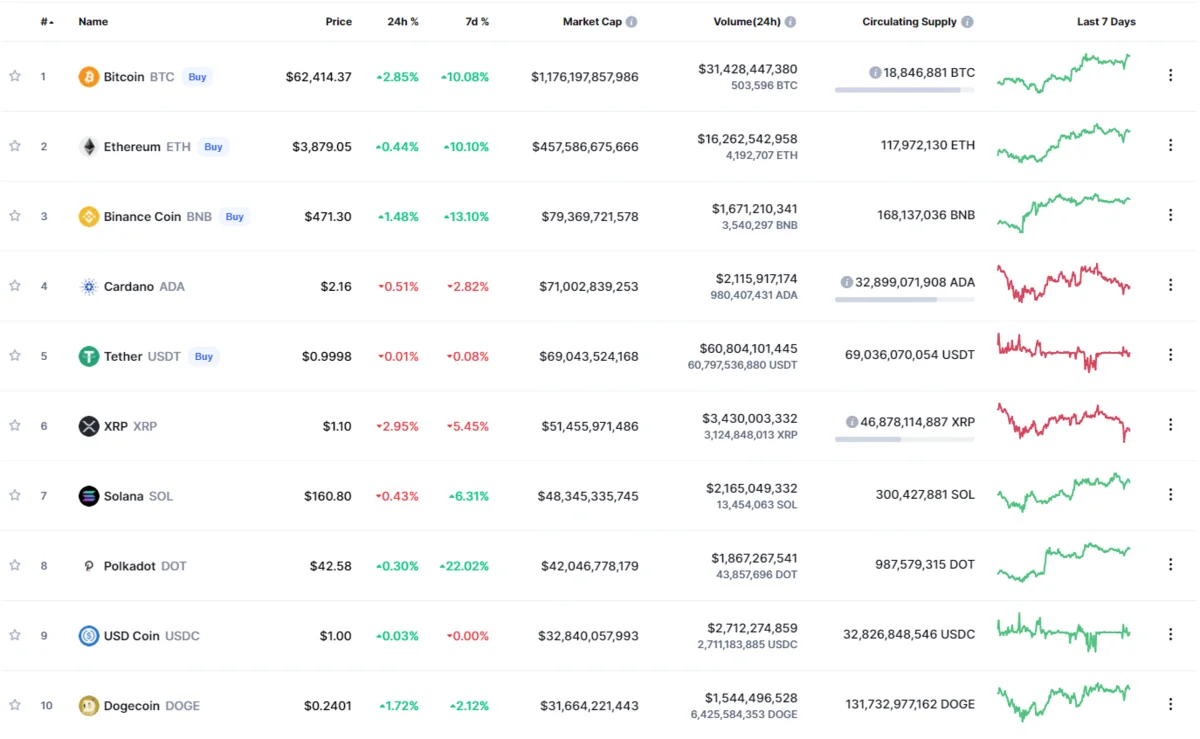The image size is (1200, 739).
Task: Toggle the watchlist star for Tether
Action: (x=15, y=356)
